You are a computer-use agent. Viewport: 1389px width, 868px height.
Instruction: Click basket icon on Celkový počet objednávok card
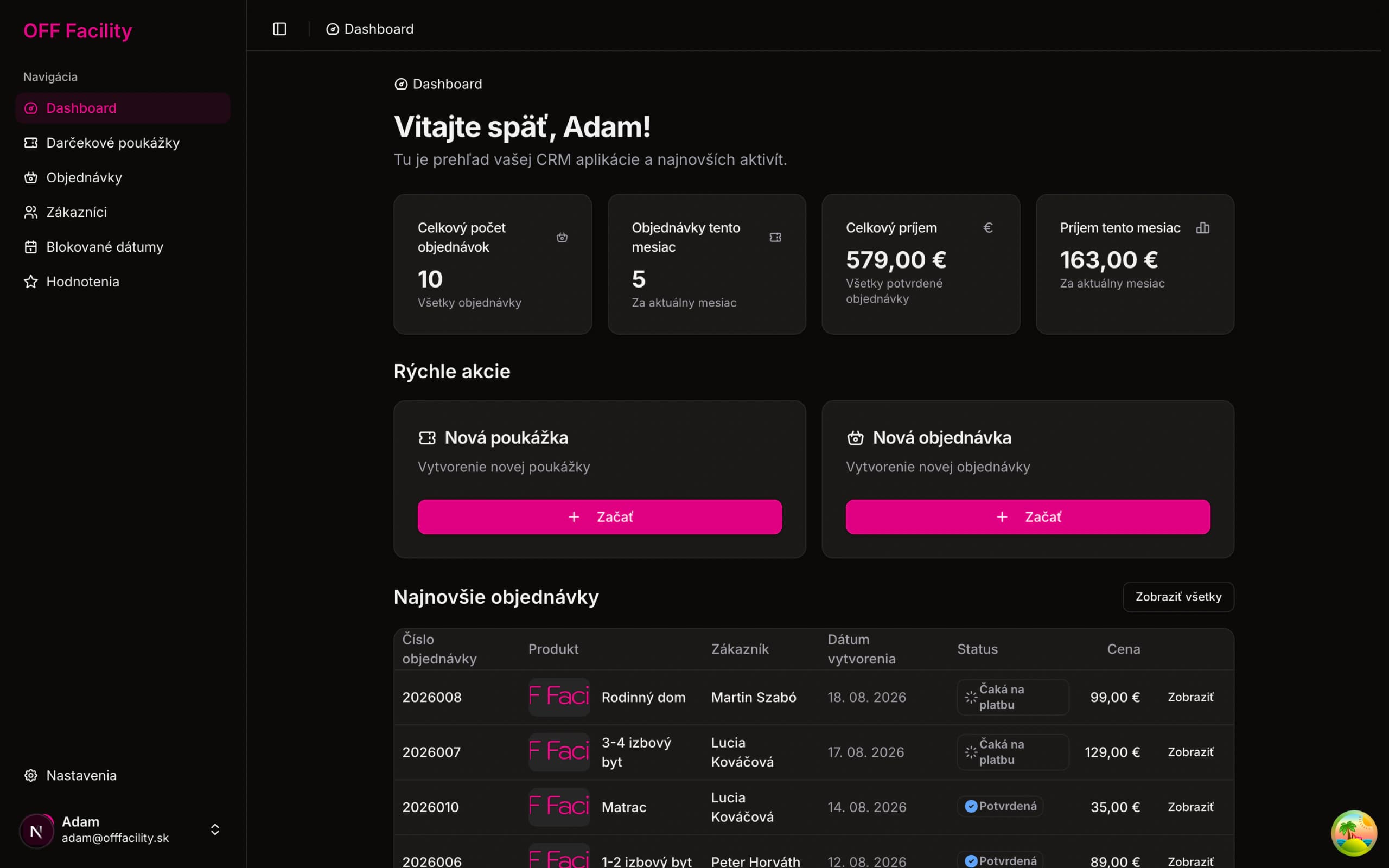tap(562, 237)
